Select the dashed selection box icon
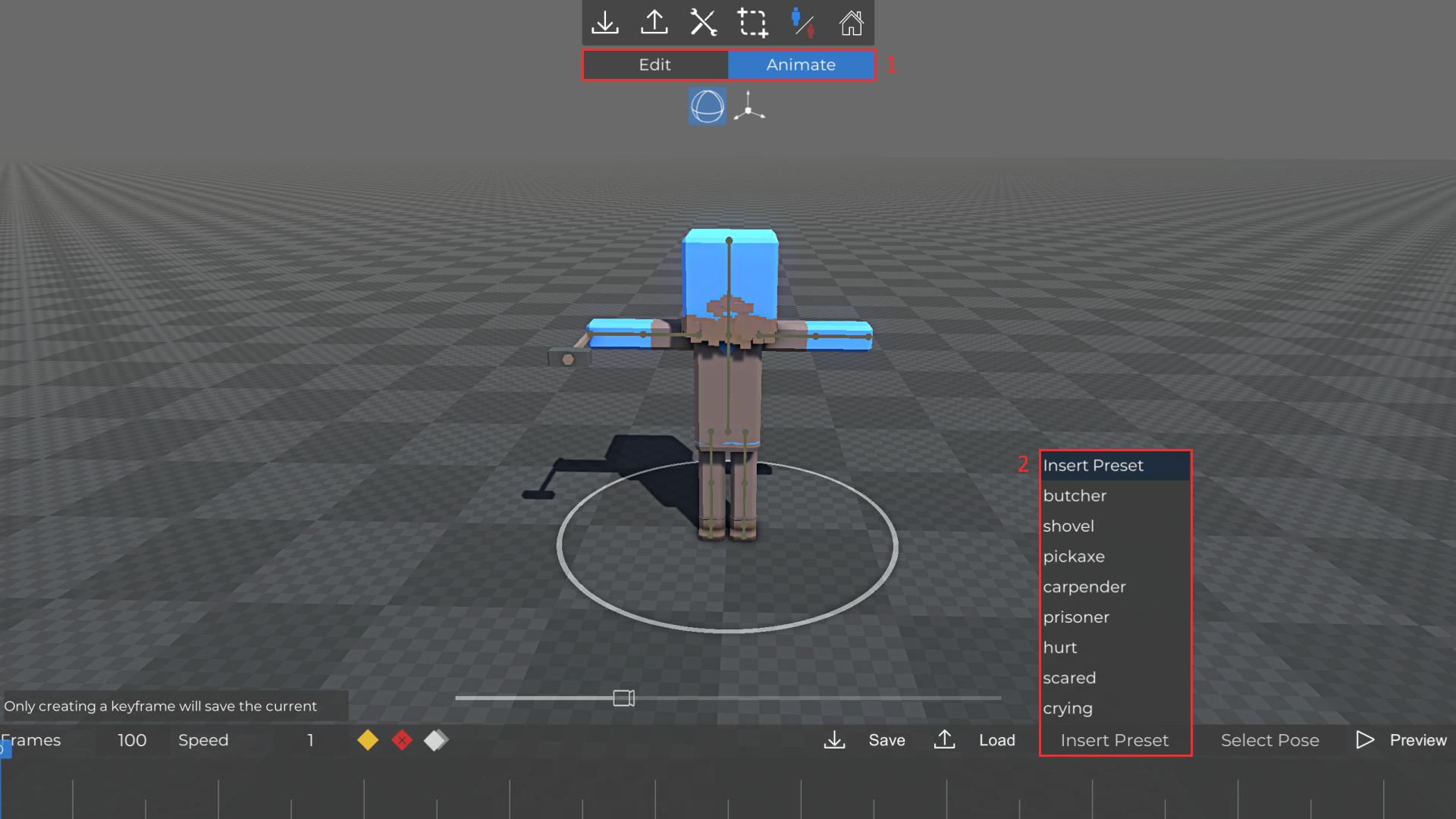Image resolution: width=1456 pixels, height=819 pixels. click(x=752, y=23)
